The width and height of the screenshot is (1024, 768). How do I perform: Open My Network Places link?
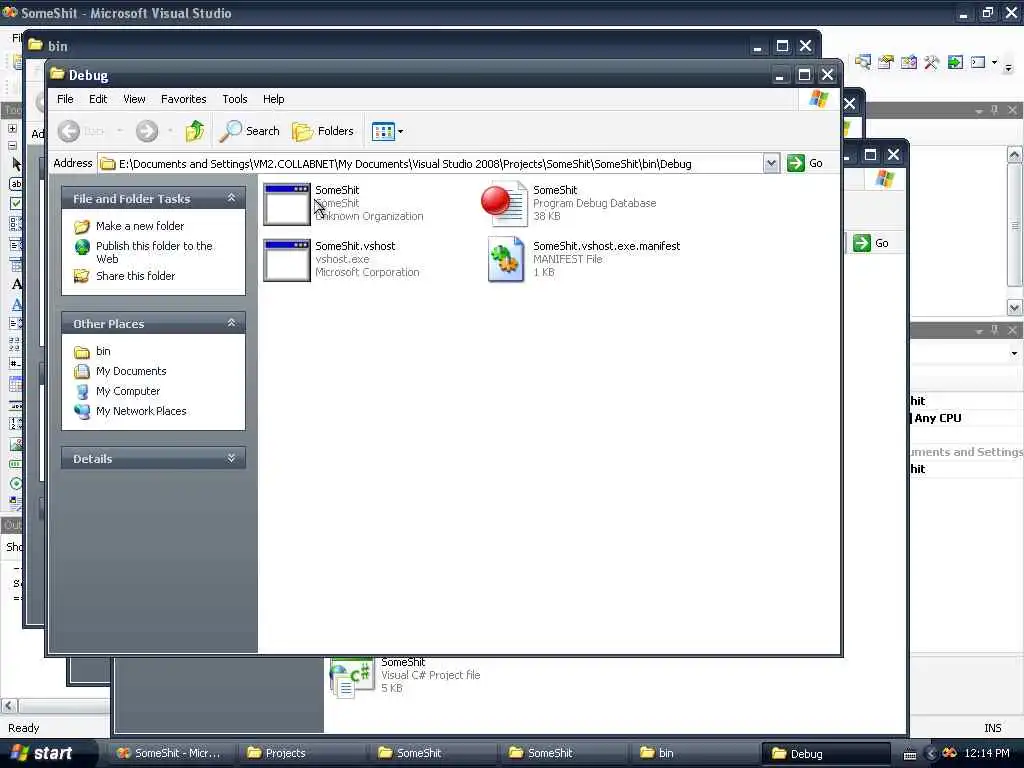[141, 411]
